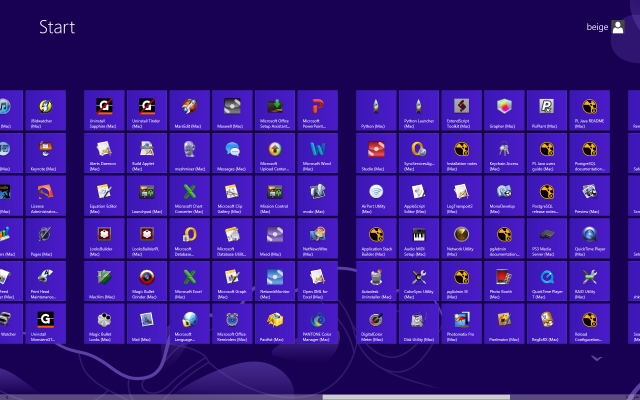
Task: Launch the Mail (Mac) tile
Action: coord(147,324)
